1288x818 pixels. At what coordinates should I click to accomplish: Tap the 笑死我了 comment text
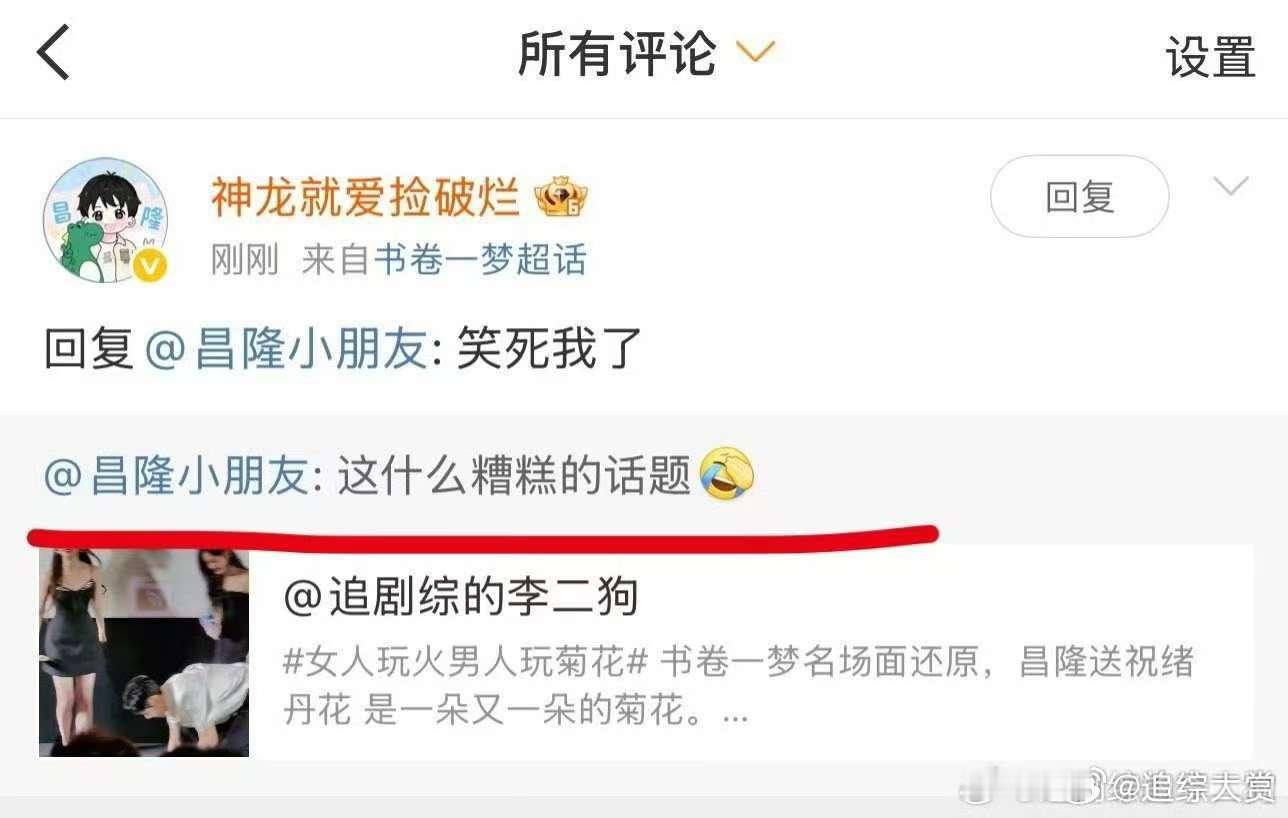[x=549, y=351]
